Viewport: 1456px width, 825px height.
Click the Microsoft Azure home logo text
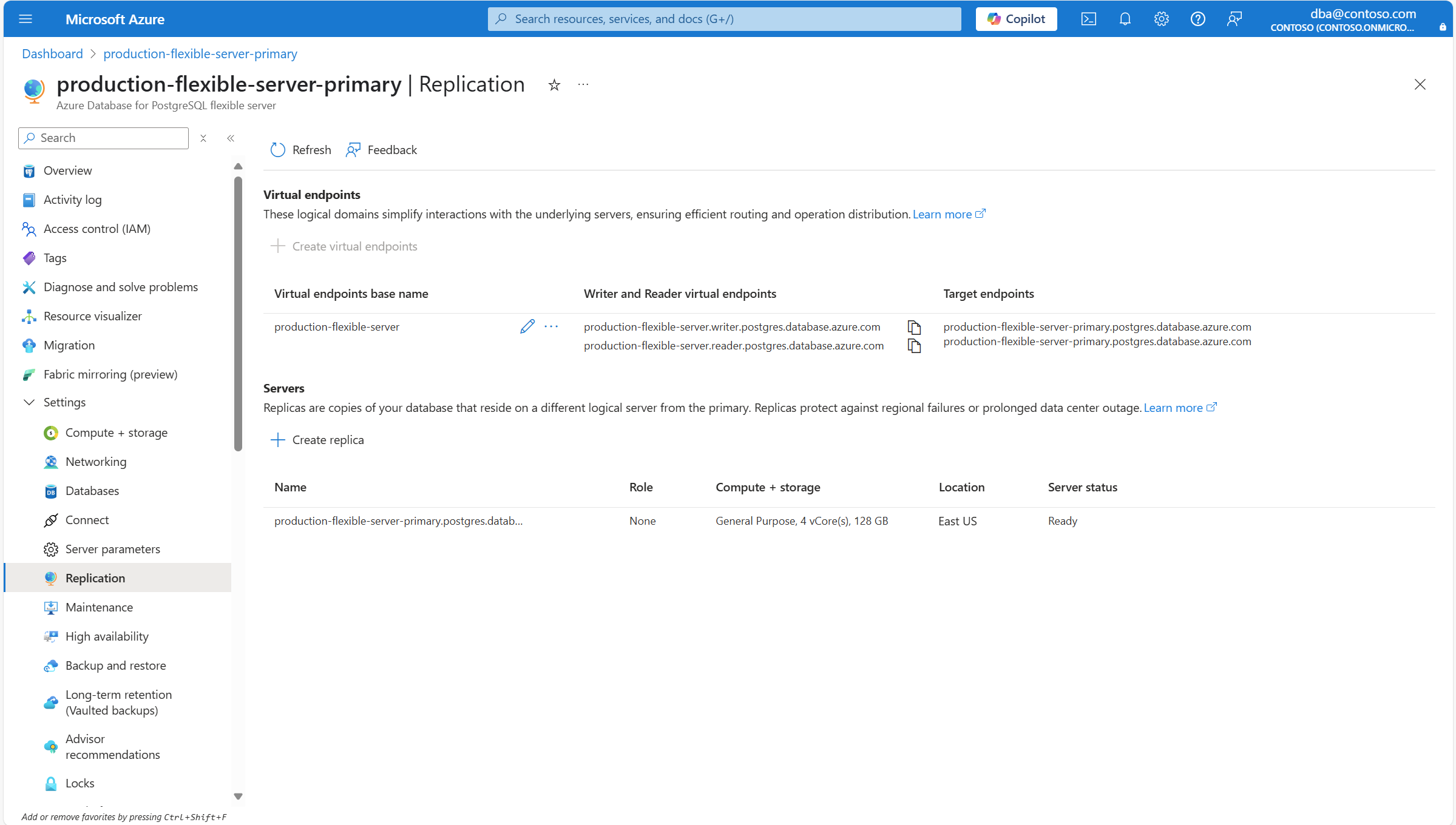[115, 19]
